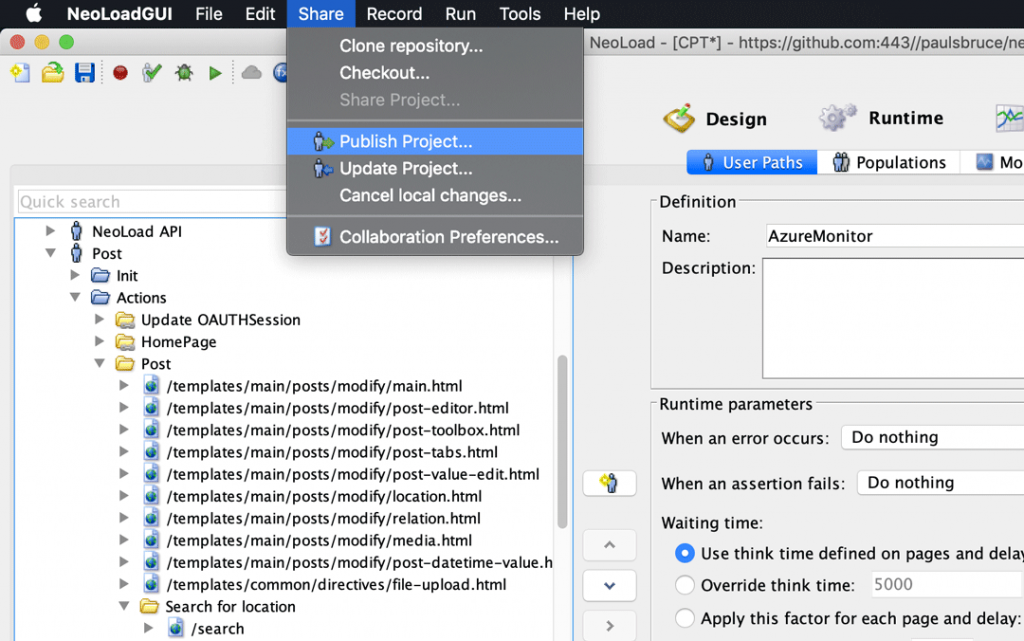
Task: Expand the HomePage container
Action: tap(99, 341)
